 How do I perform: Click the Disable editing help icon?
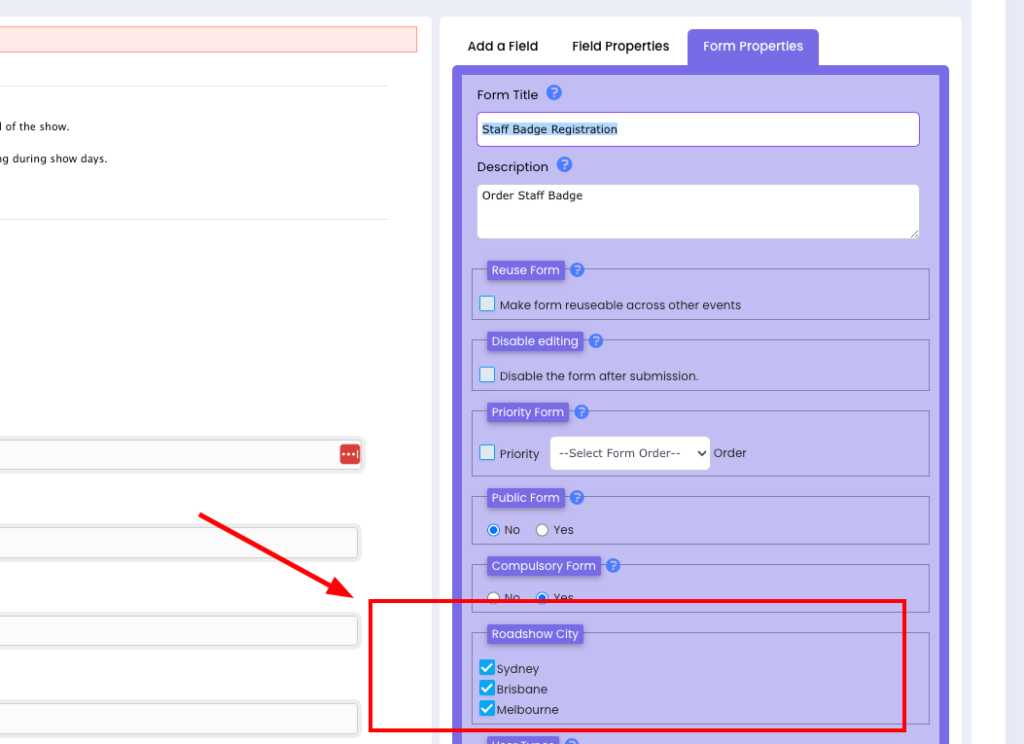tap(596, 341)
